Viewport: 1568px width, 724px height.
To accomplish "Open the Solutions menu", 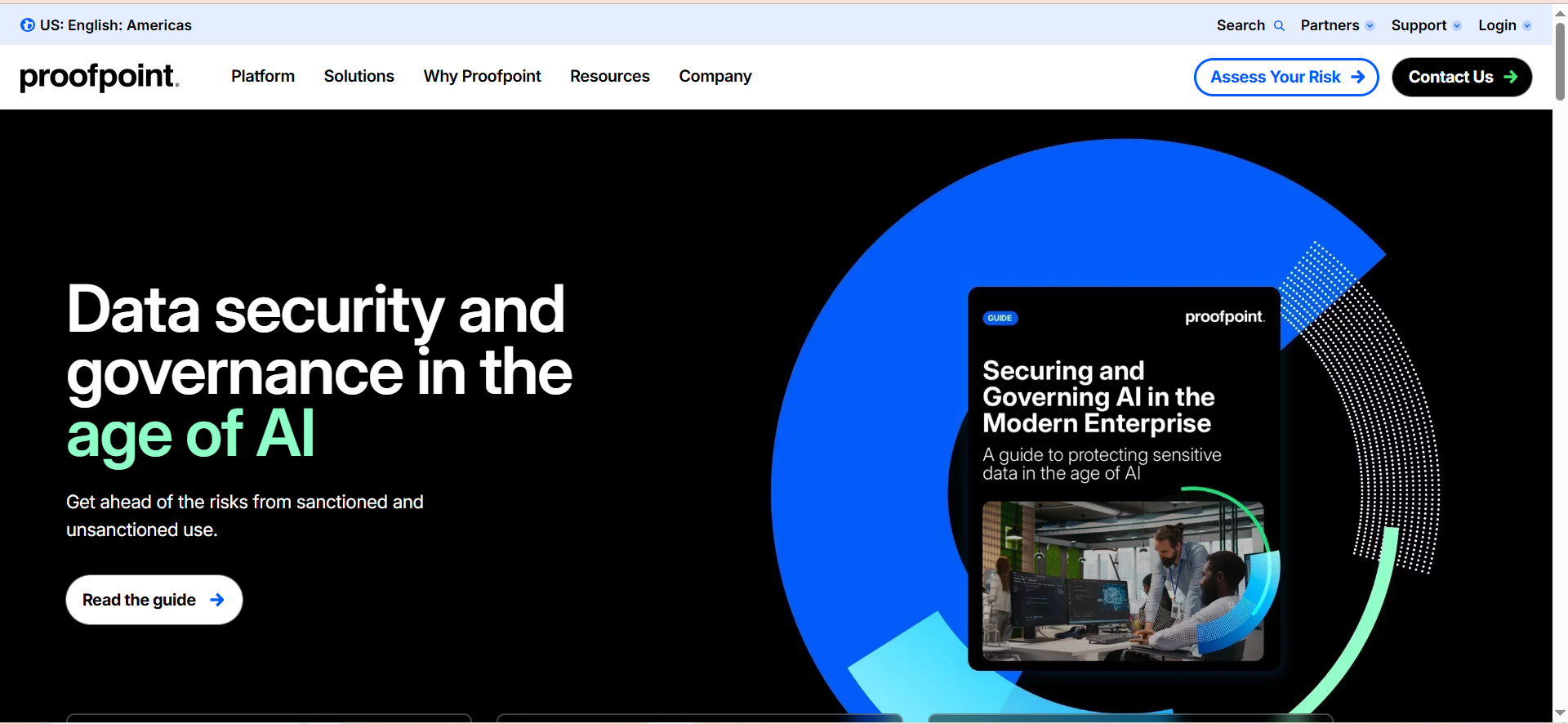I will click(x=359, y=76).
